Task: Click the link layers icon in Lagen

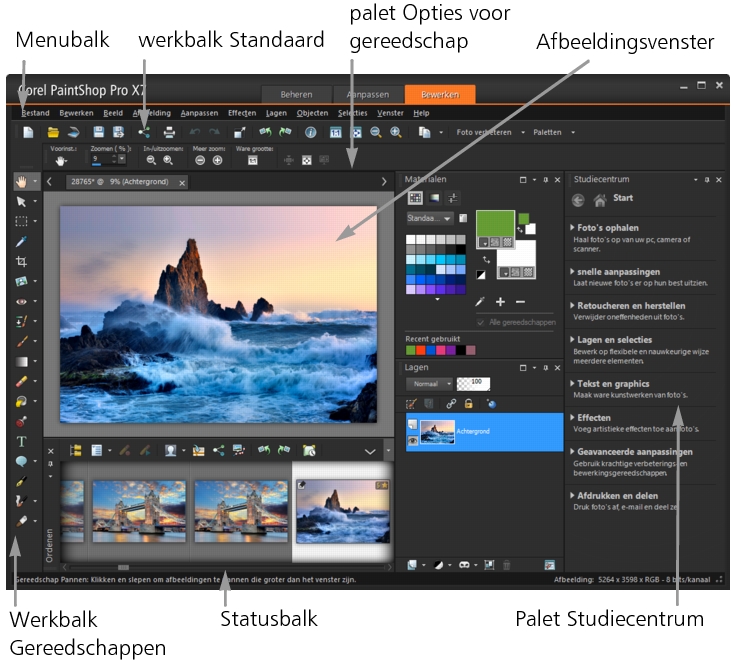Action: coord(451,404)
